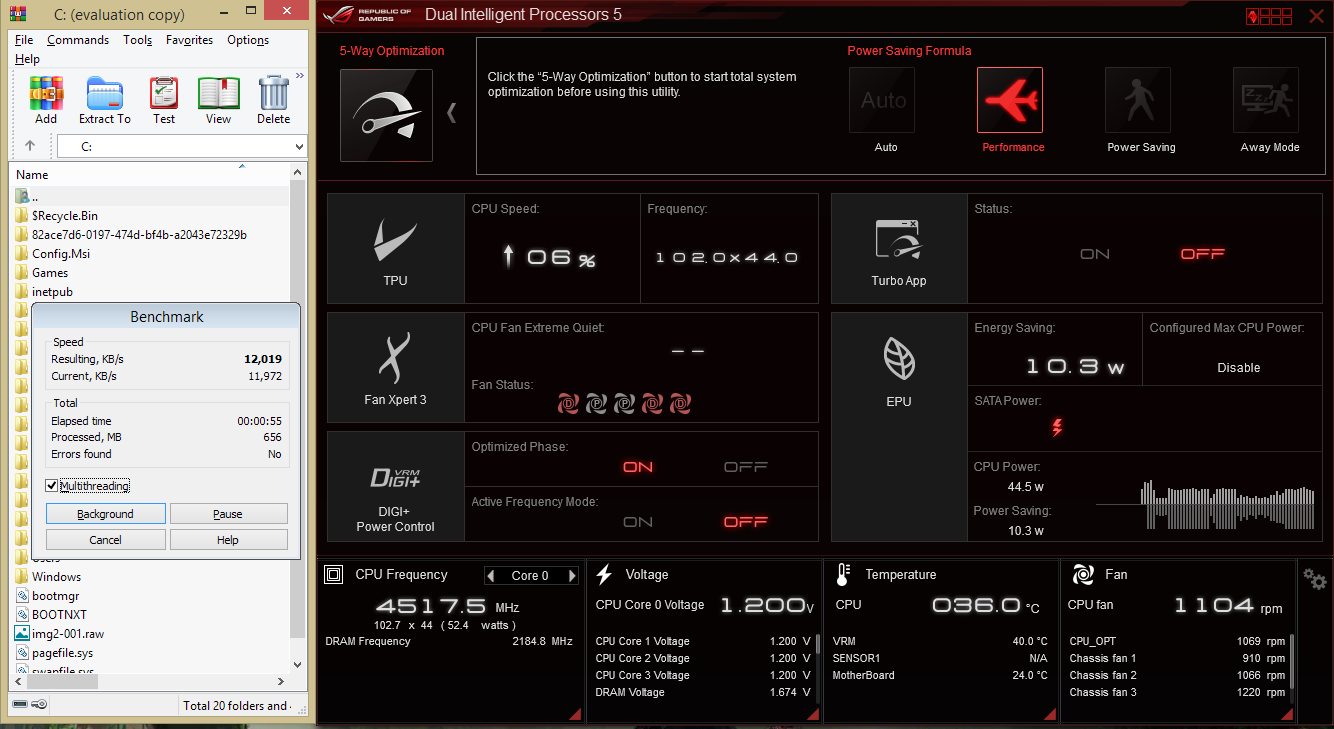The width and height of the screenshot is (1334, 729).
Task: Collapse the optimization panel with left chevron
Action: 451,112
